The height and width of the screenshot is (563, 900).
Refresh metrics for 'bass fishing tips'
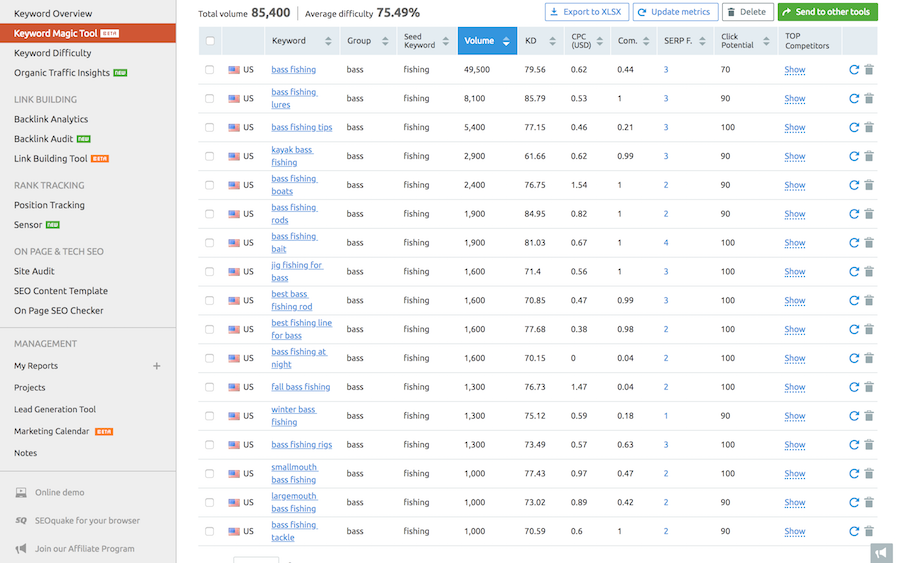pyautogui.click(x=854, y=127)
